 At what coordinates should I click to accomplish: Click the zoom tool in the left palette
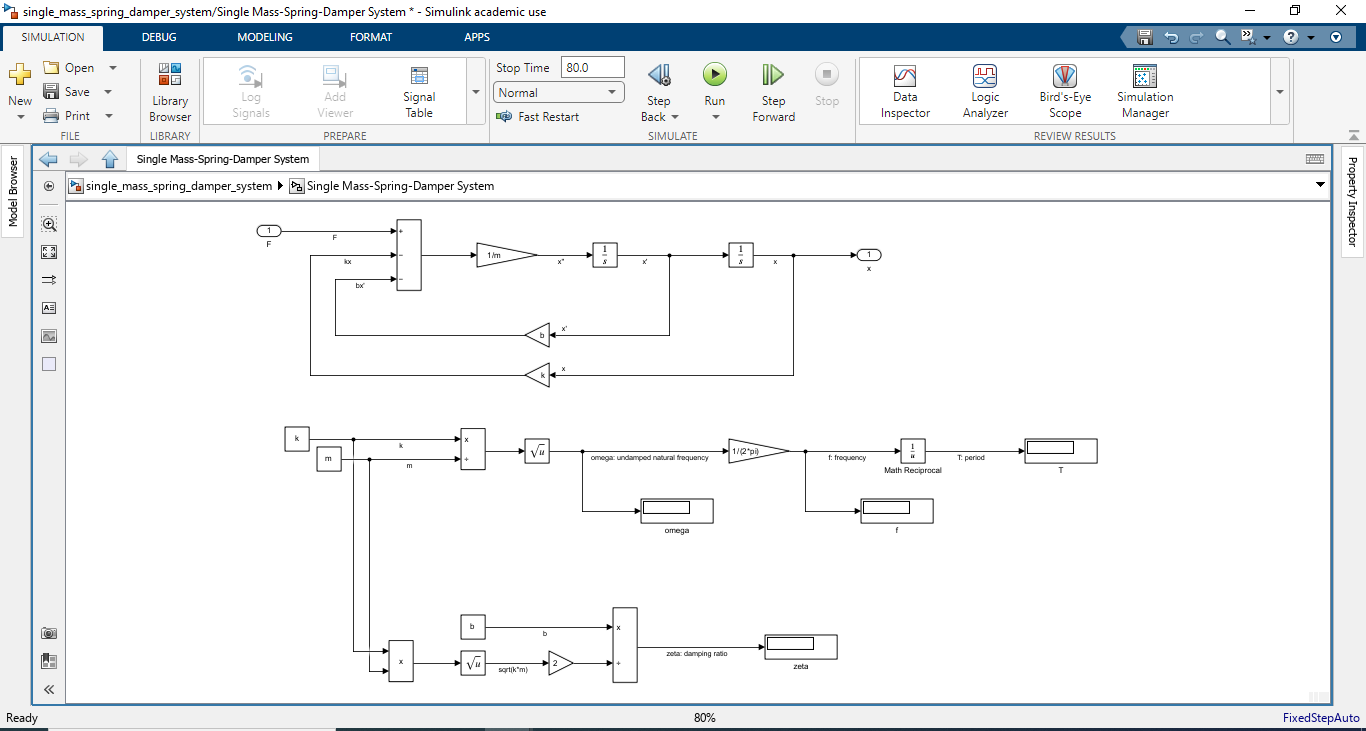tap(48, 224)
